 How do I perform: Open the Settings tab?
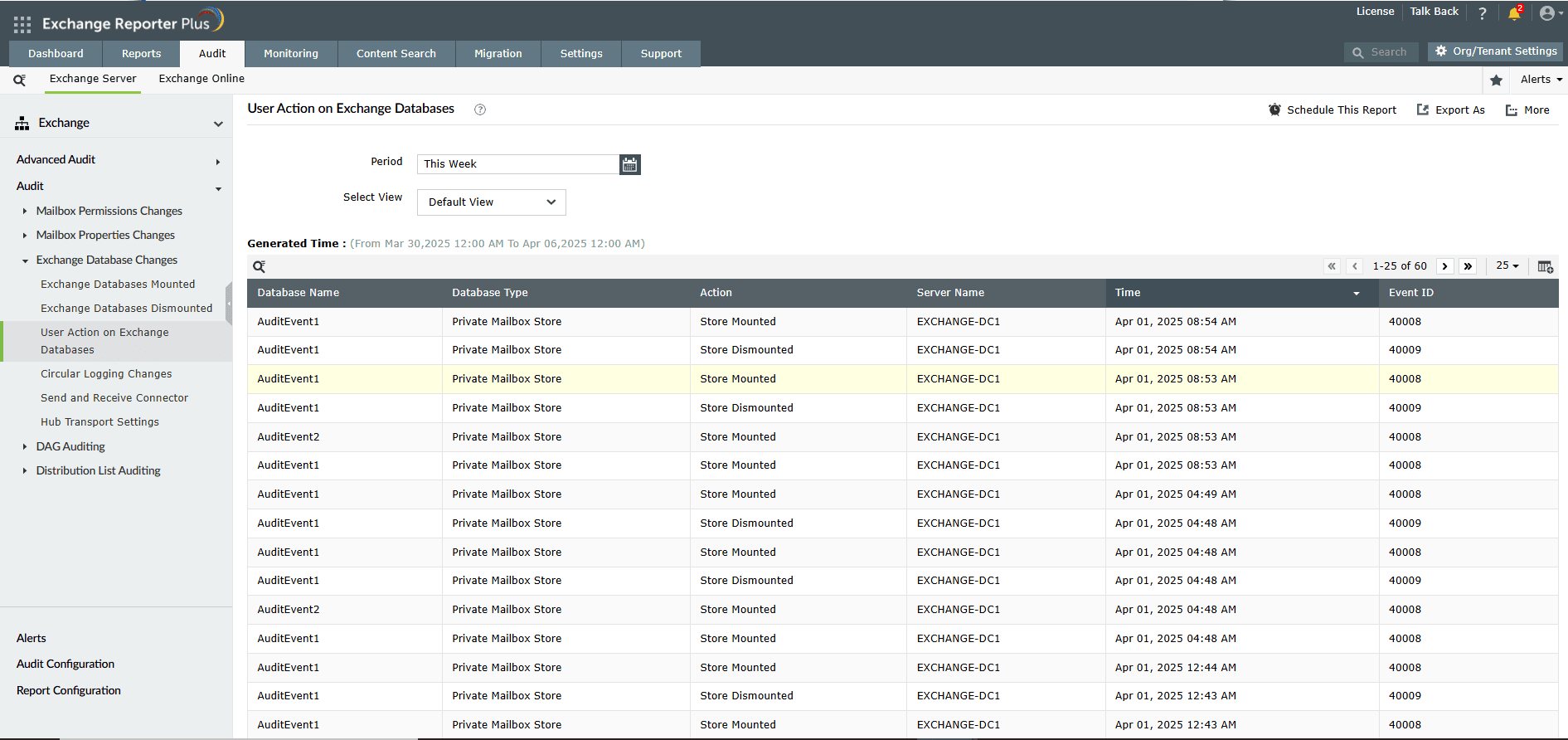tap(581, 54)
